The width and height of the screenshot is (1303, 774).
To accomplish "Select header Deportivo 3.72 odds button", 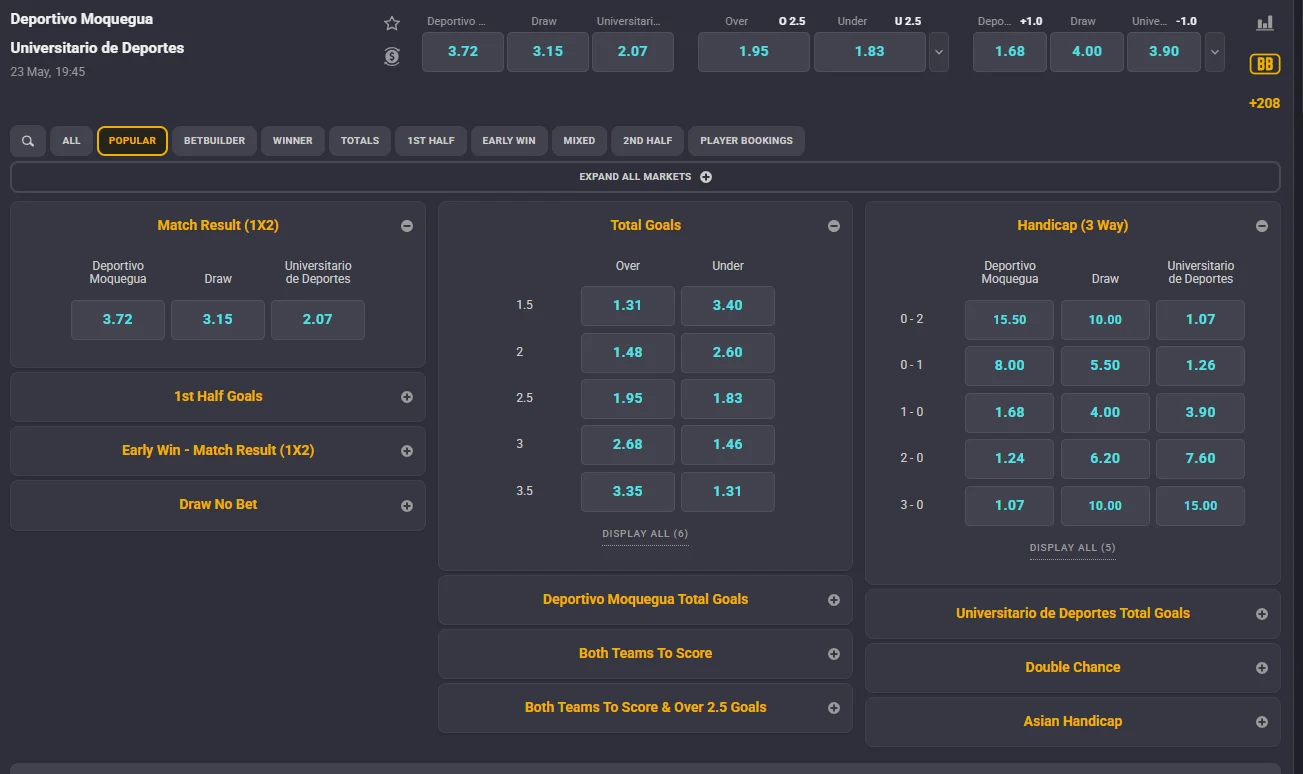I will click(463, 52).
